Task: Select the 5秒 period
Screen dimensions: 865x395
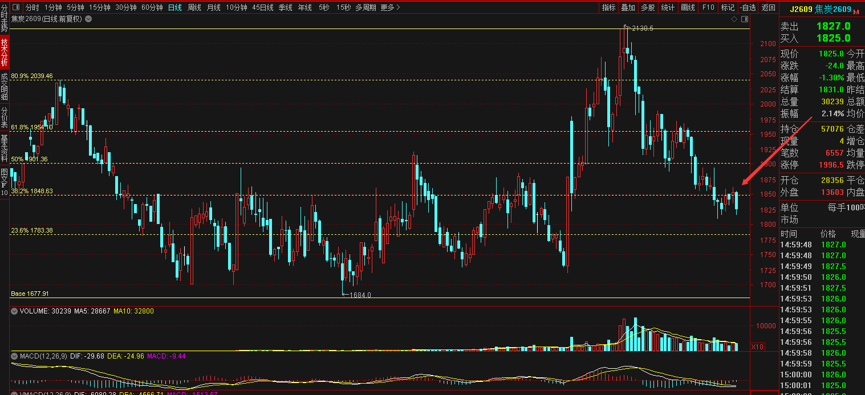Action: coord(323,8)
